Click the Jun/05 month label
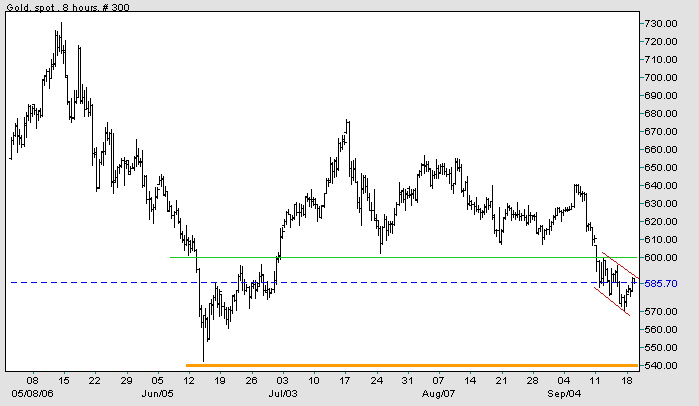699x406 pixels. pyautogui.click(x=157, y=394)
